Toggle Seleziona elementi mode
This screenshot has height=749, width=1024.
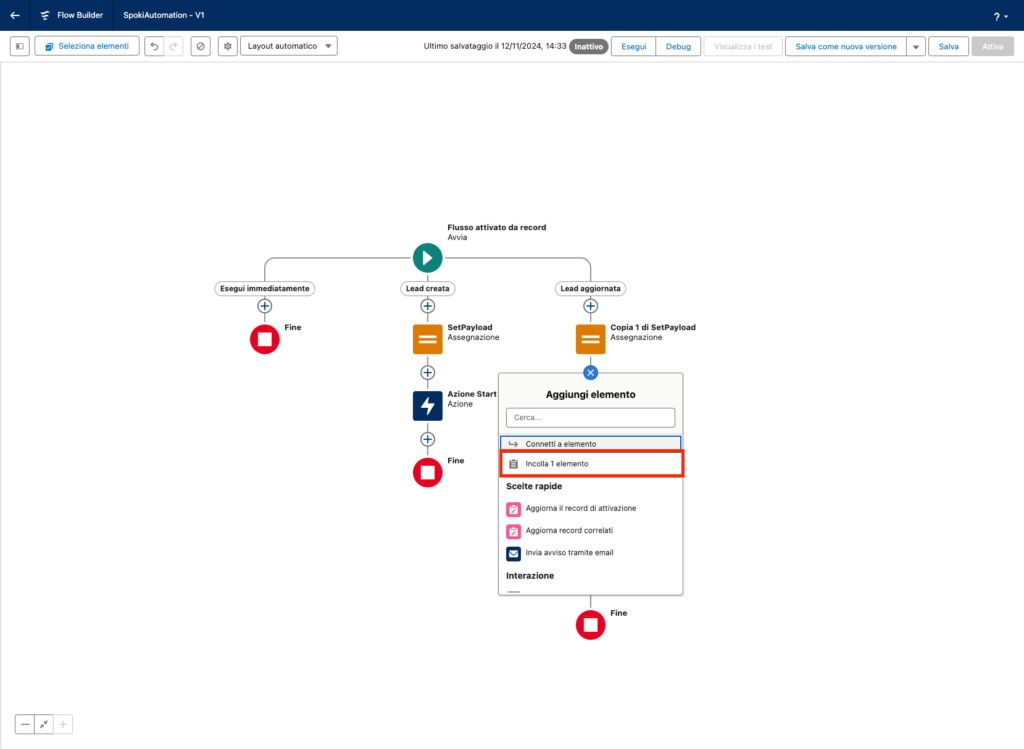(x=87, y=46)
